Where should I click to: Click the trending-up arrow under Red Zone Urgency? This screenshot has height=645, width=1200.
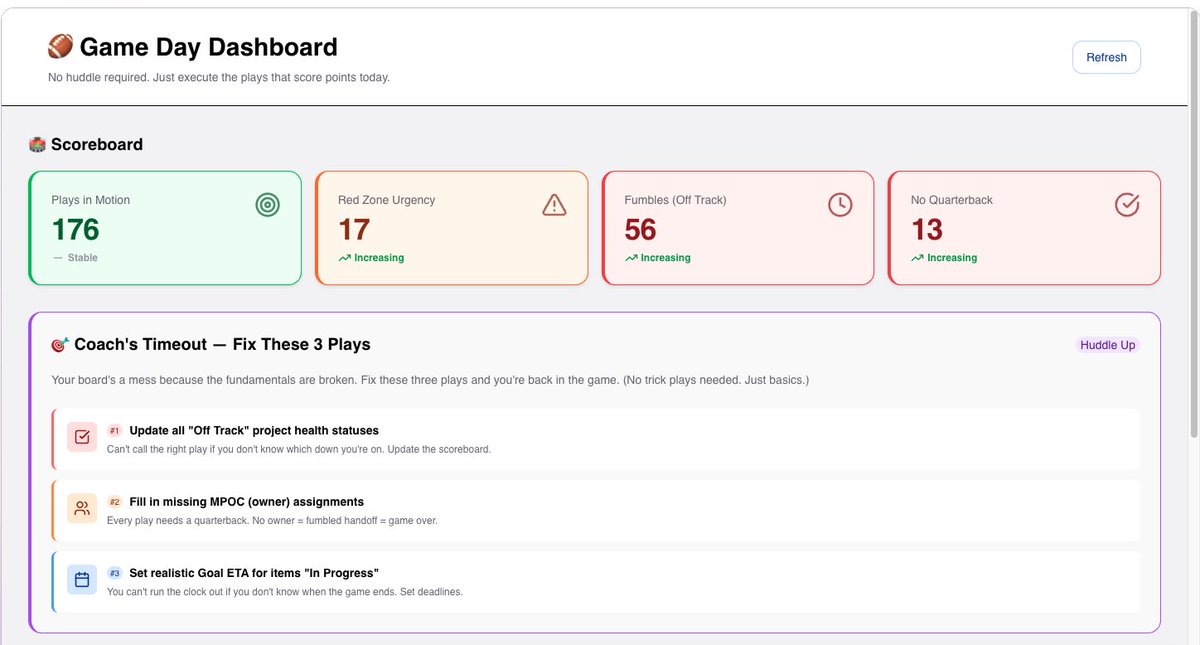[344, 258]
